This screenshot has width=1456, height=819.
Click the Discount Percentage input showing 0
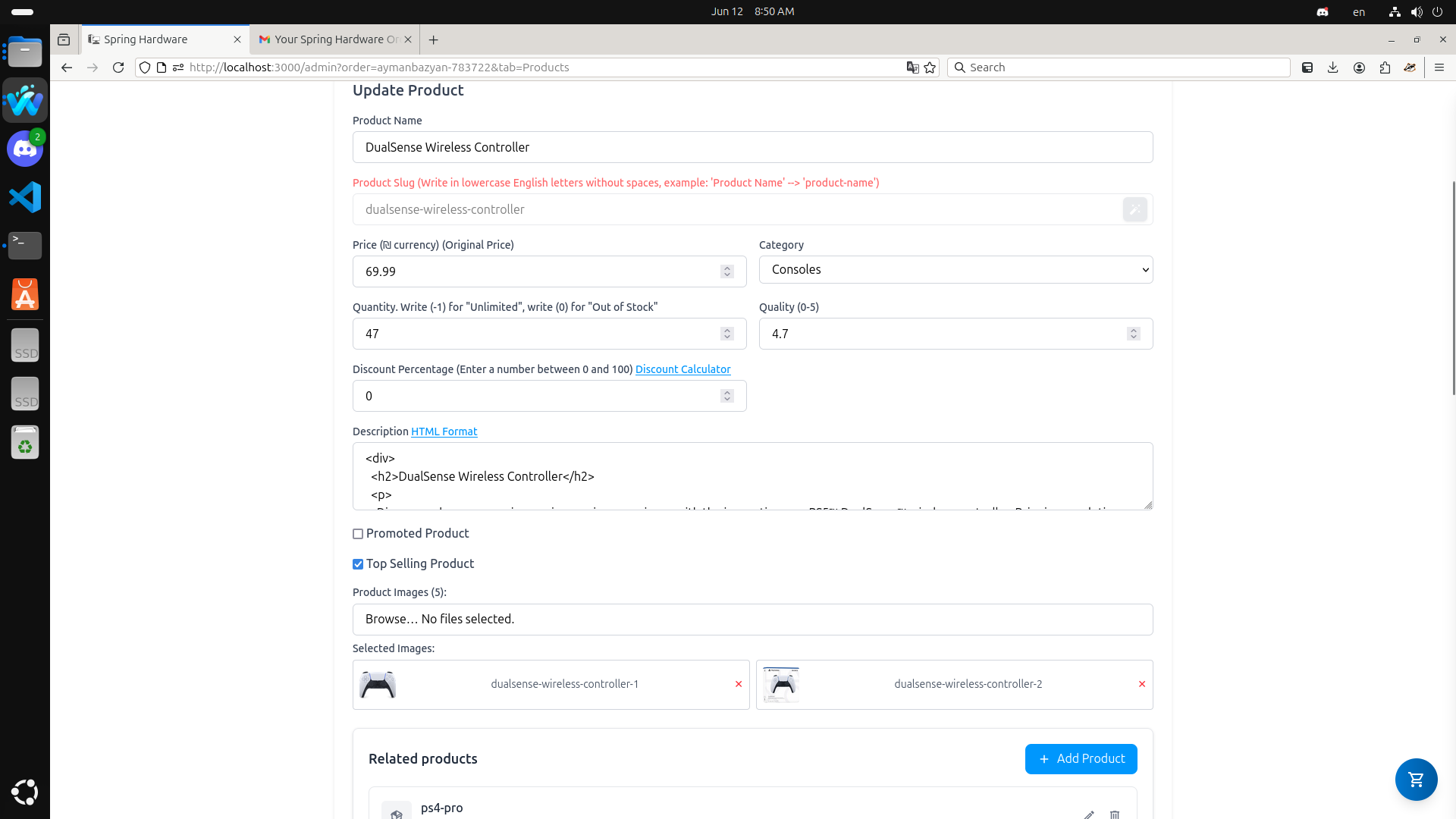coord(549,396)
